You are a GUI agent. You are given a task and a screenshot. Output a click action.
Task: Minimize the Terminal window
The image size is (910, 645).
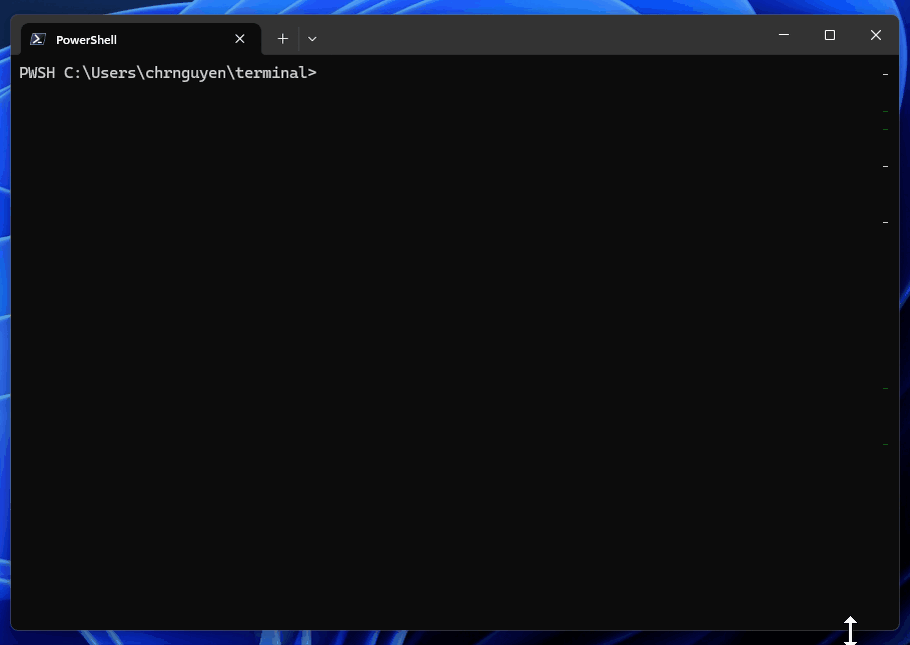783,35
